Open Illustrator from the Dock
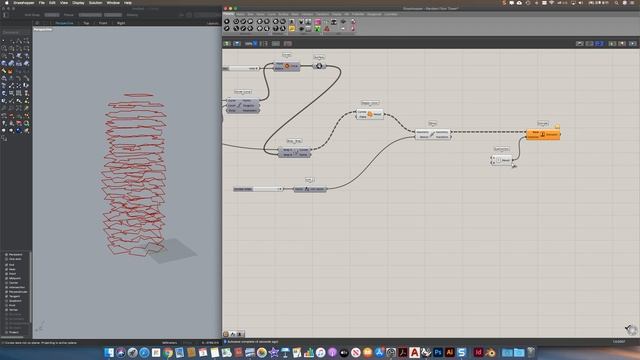The image size is (640, 360). [x=450, y=352]
